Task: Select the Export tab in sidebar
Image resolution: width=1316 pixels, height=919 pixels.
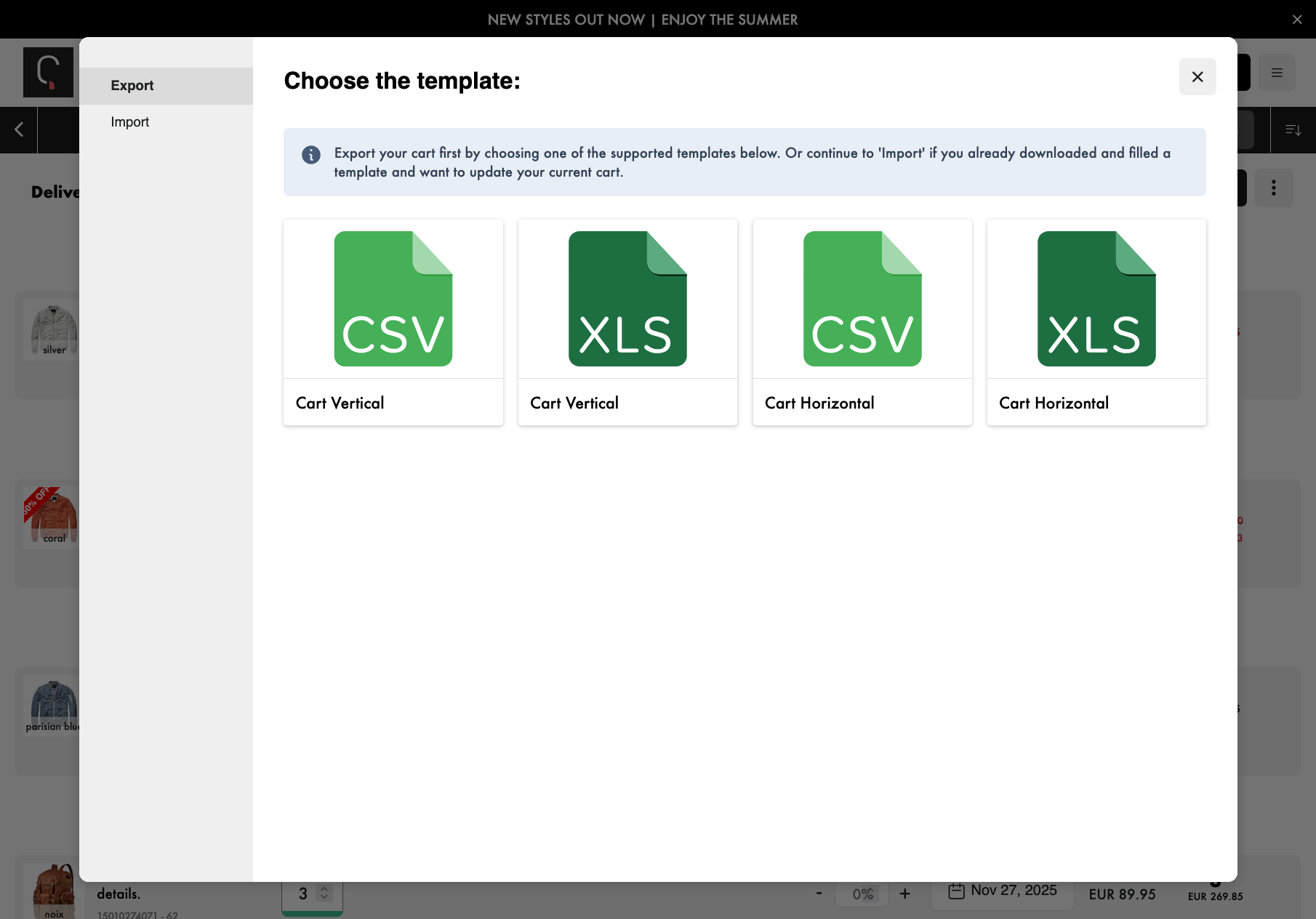Action: pos(132,86)
